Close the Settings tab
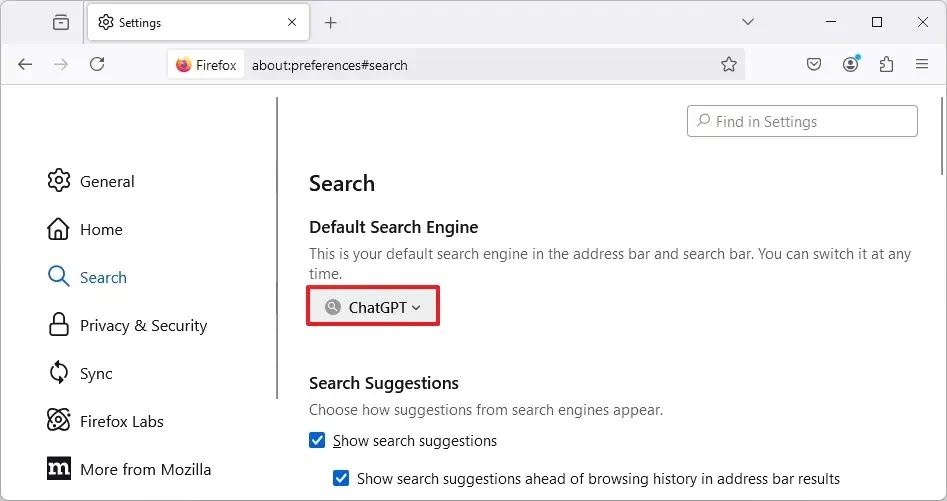 pos(292,22)
